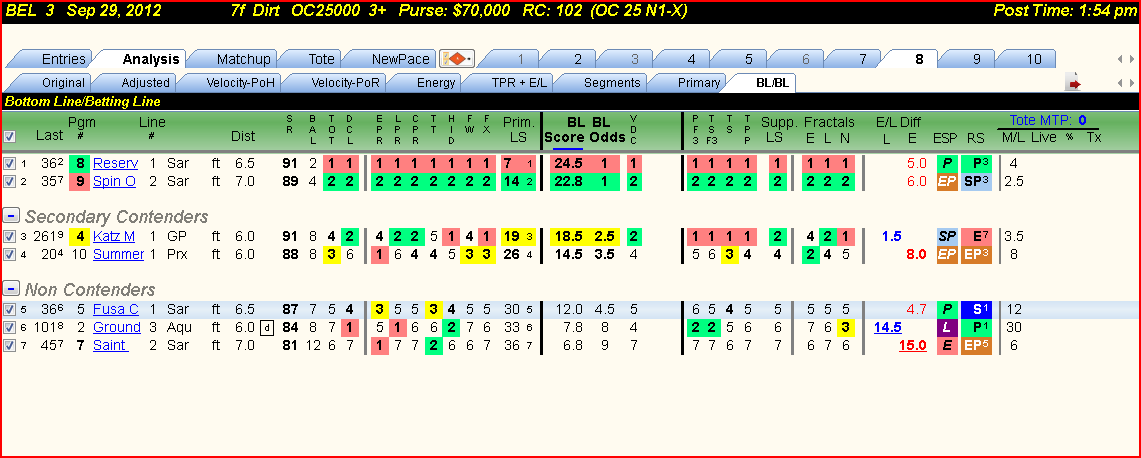The image size is (1141, 458).
Task: Go to race 10 tab
Action: 1034,59
